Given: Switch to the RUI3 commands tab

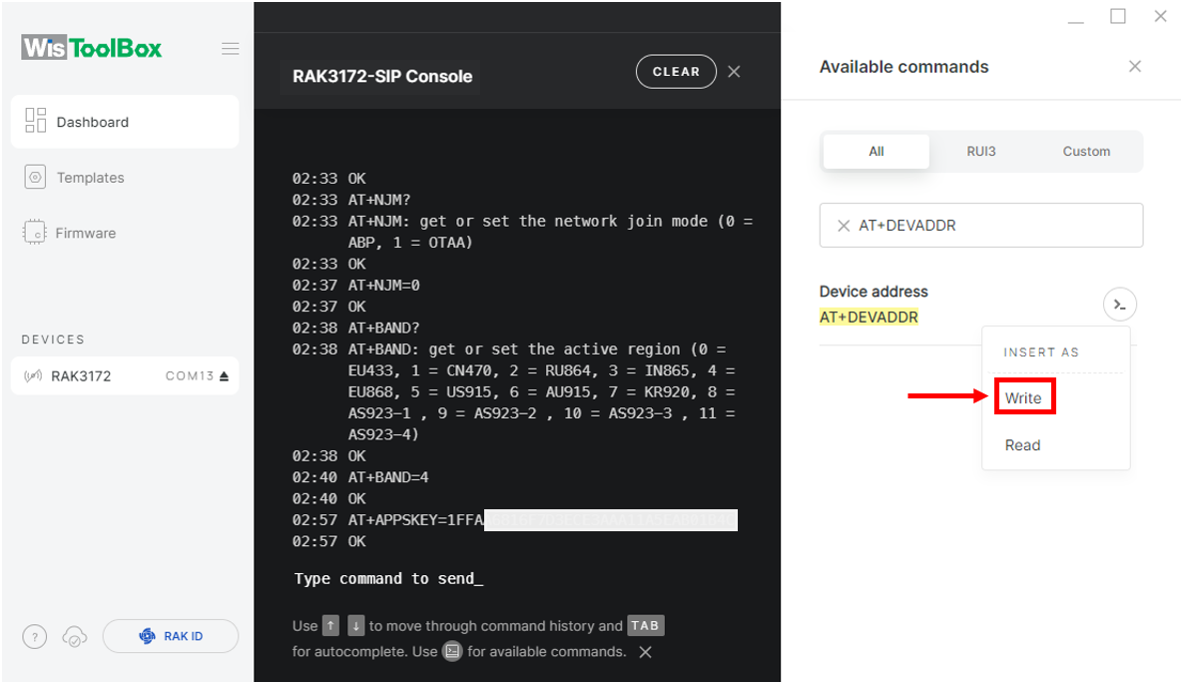Looking at the screenshot, I should [981, 151].
